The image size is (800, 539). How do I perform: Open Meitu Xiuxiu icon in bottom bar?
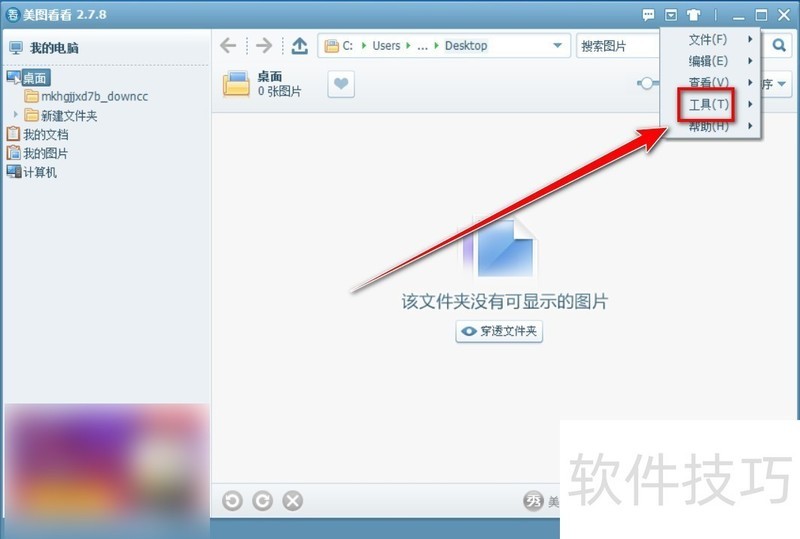tap(533, 501)
